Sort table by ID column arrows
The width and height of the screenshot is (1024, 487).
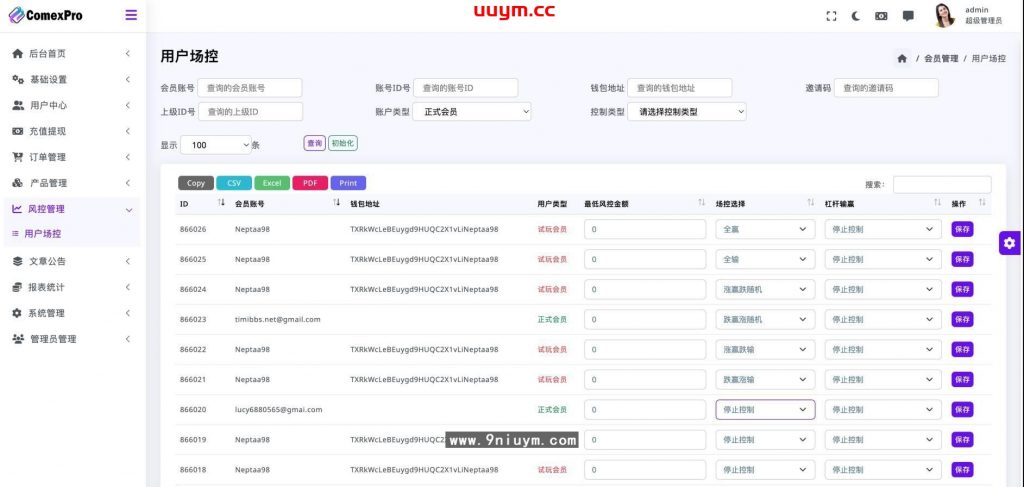[x=221, y=203]
